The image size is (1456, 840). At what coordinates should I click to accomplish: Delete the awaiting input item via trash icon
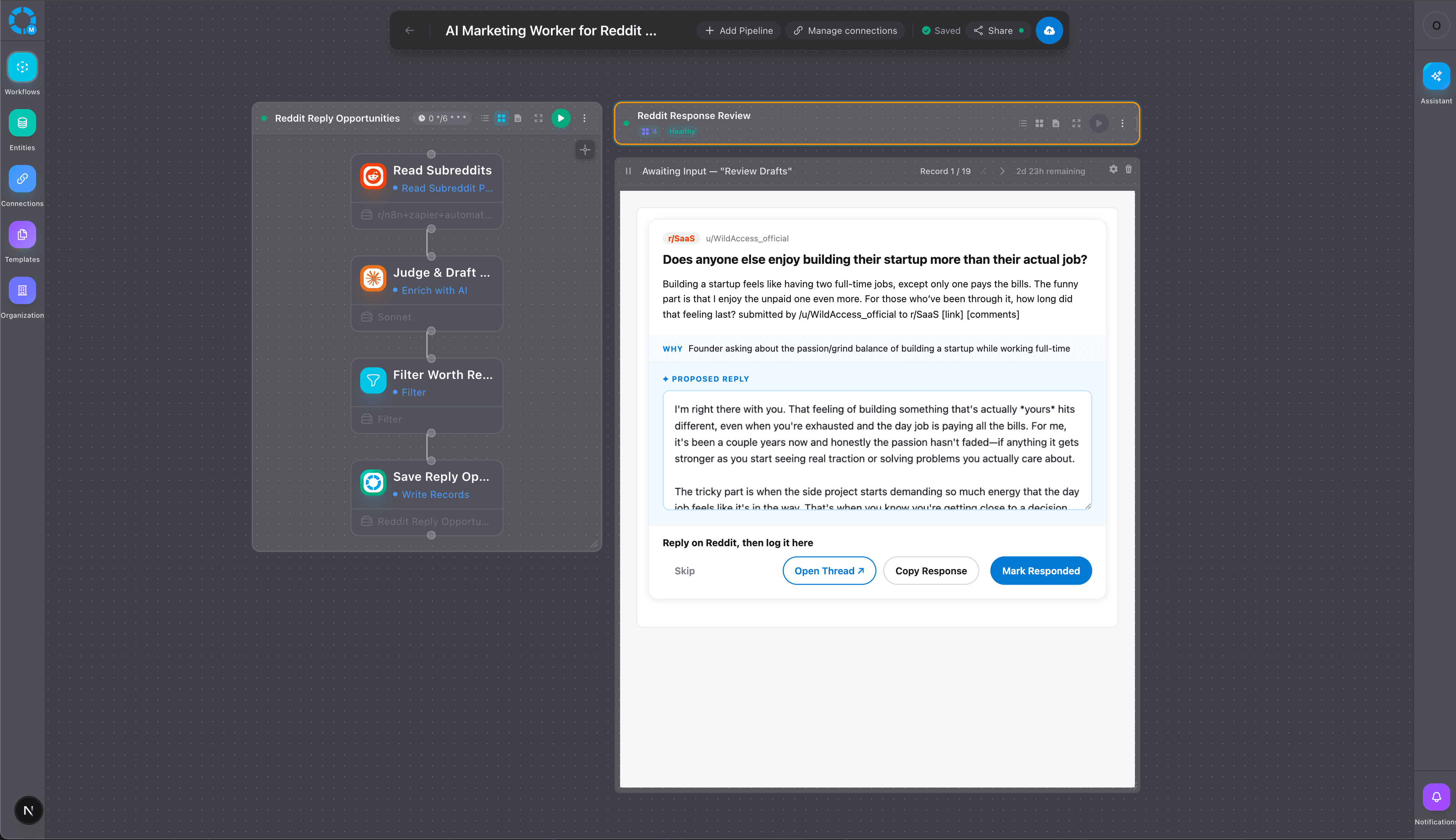coord(1128,169)
